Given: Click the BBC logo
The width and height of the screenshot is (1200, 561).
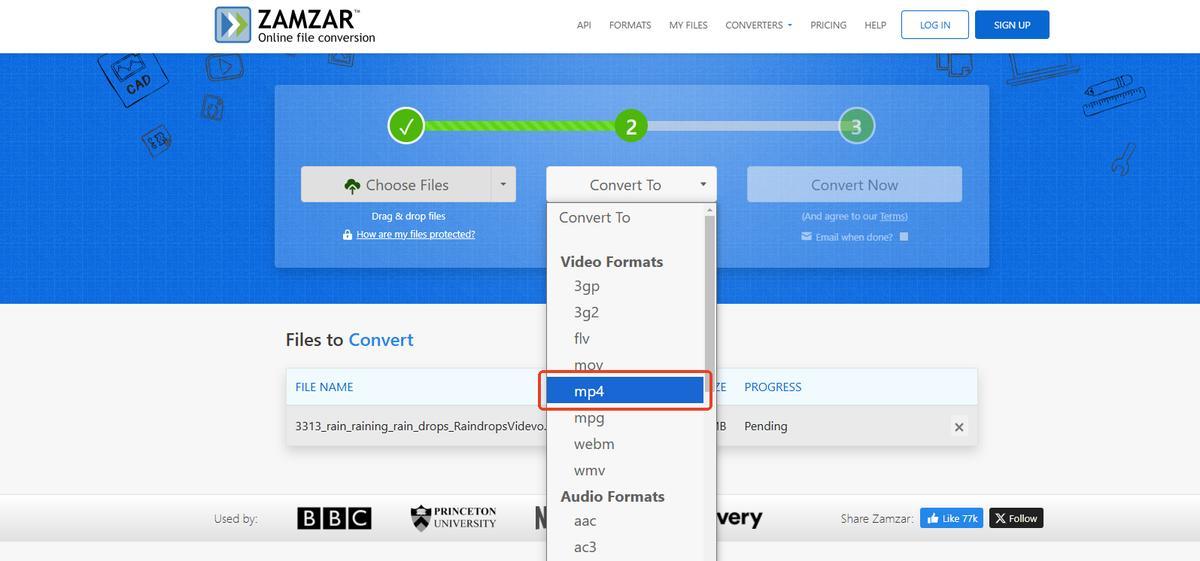Looking at the screenshot, I should (334, 518).
